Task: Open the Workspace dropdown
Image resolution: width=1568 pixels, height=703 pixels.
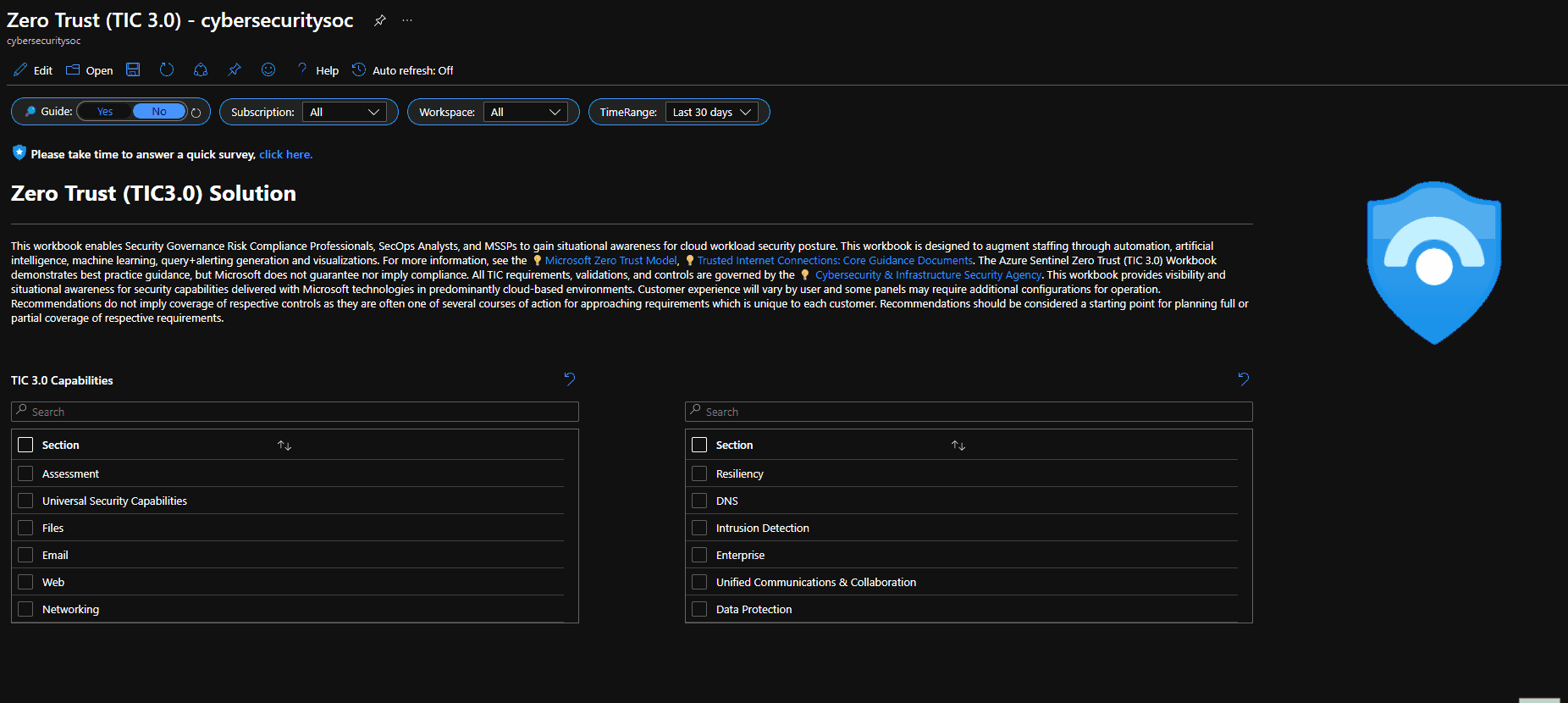Action: point(526,112)
